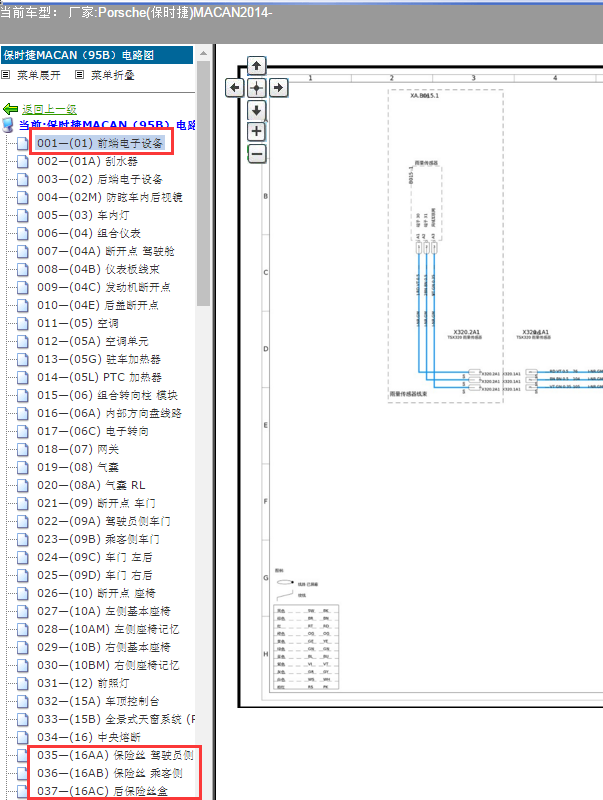
Task: Open 010—(04E) 后盖断开点 diagram
Action: (98, 305)
